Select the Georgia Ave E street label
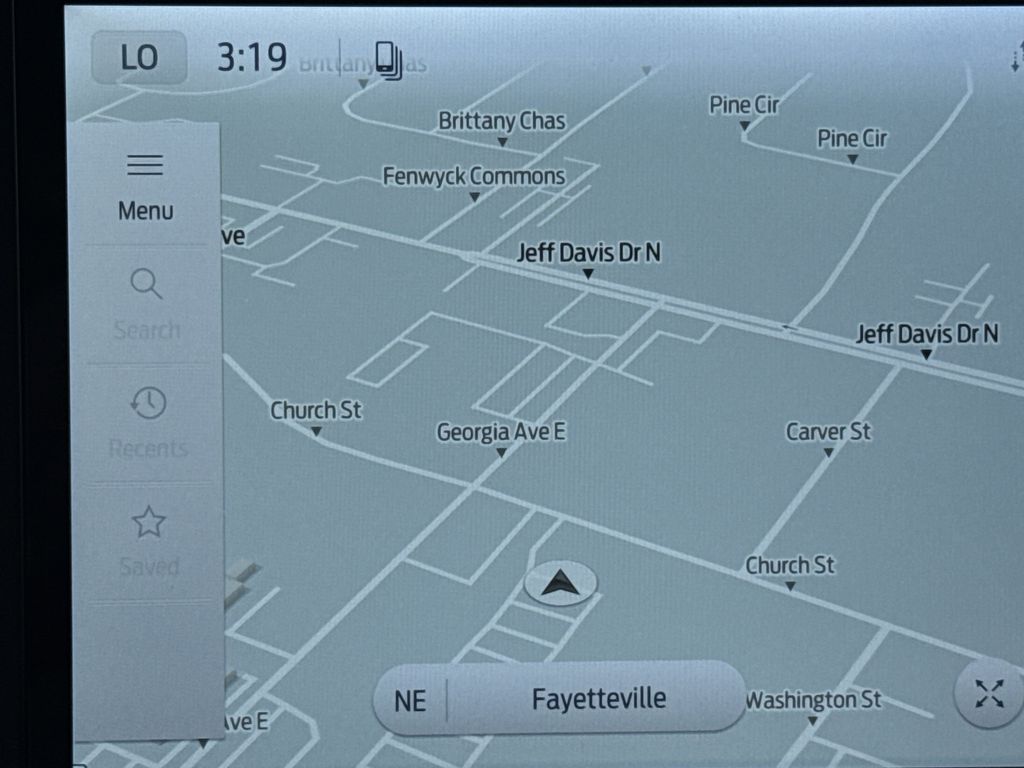Image resolution: width=1024 pixels, height=768 pixels. (x=501, y=432)
